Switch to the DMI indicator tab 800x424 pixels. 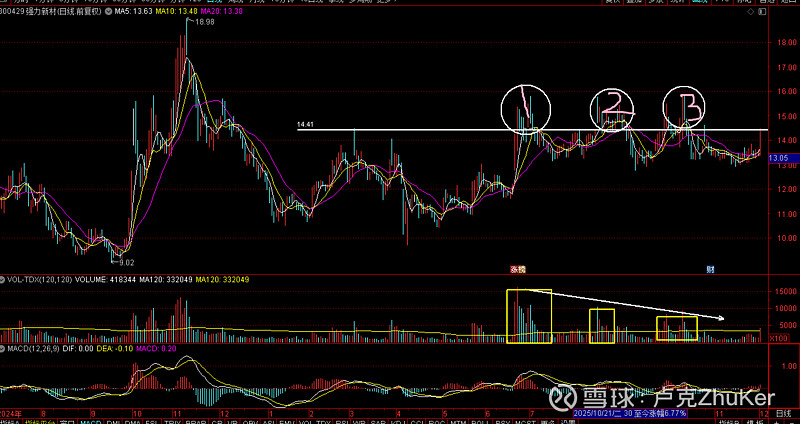click(114, 421)
